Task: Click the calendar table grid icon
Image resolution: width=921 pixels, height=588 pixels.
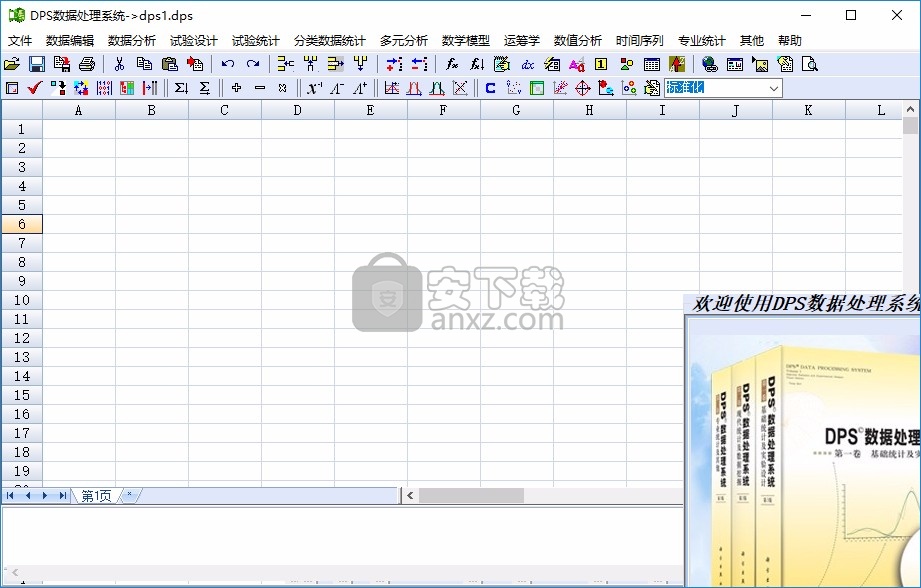Action: (652, 64)
